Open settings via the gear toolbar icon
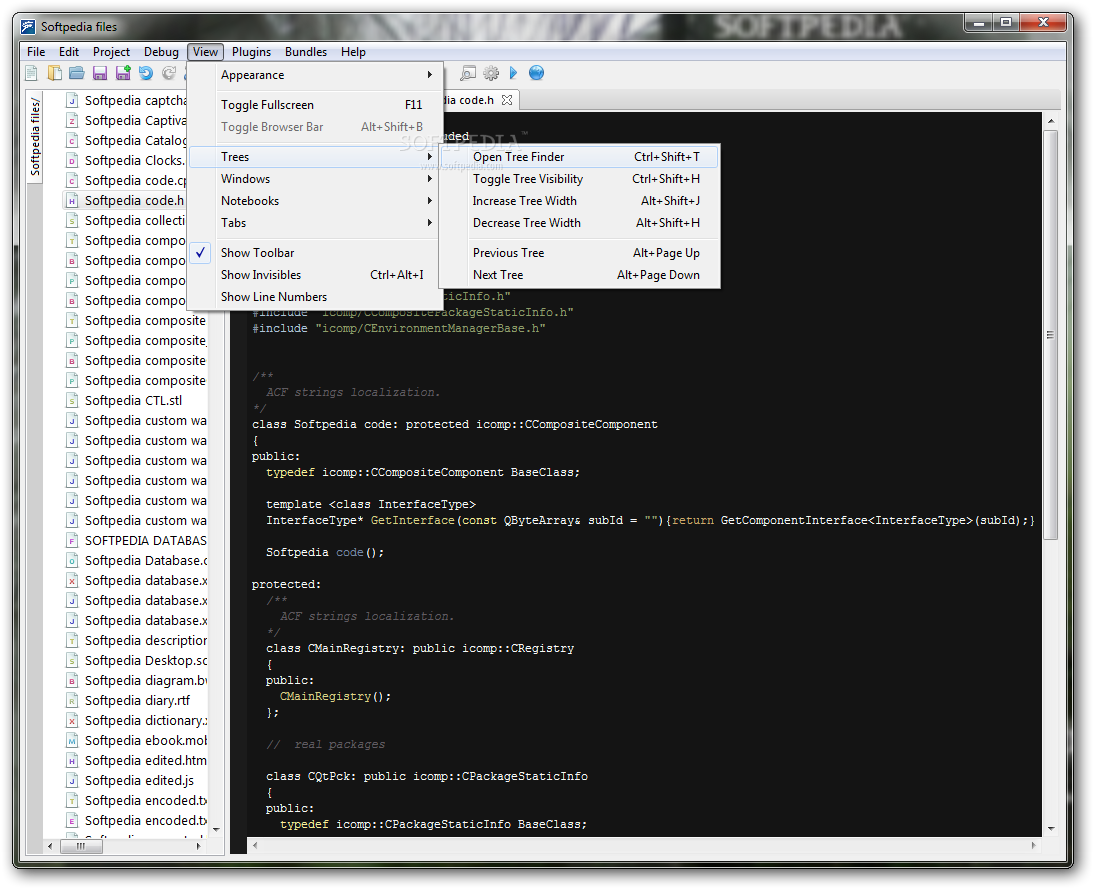Image resolution: width=1094 pixels, height=889 pixels. click(491, 73)
